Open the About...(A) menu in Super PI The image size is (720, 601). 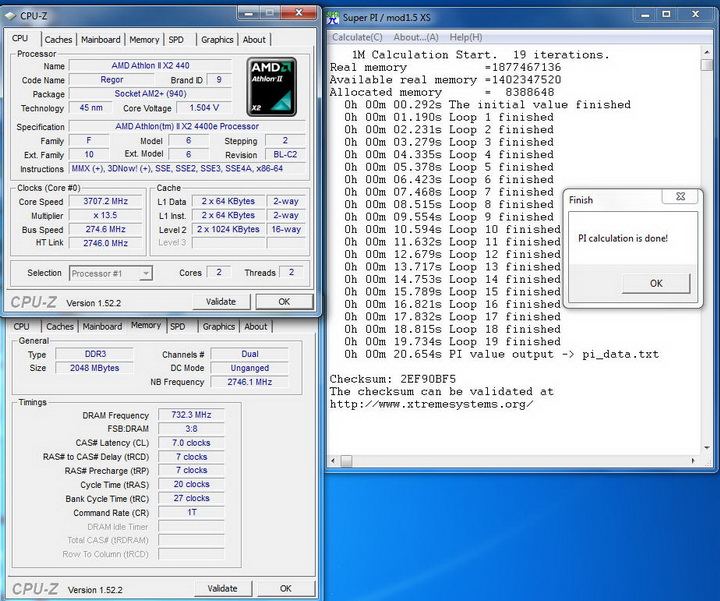pyautogui.click(x=417, y=37)
